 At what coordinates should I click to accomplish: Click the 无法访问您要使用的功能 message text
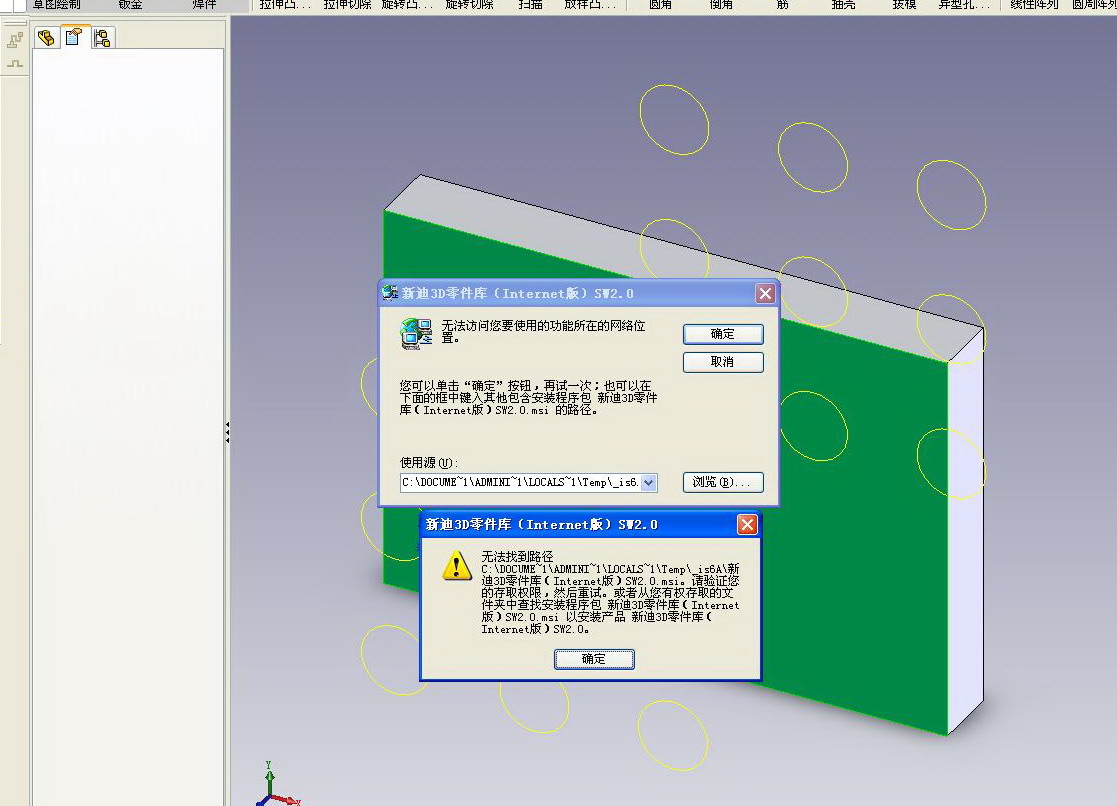[x=544, y=331]
